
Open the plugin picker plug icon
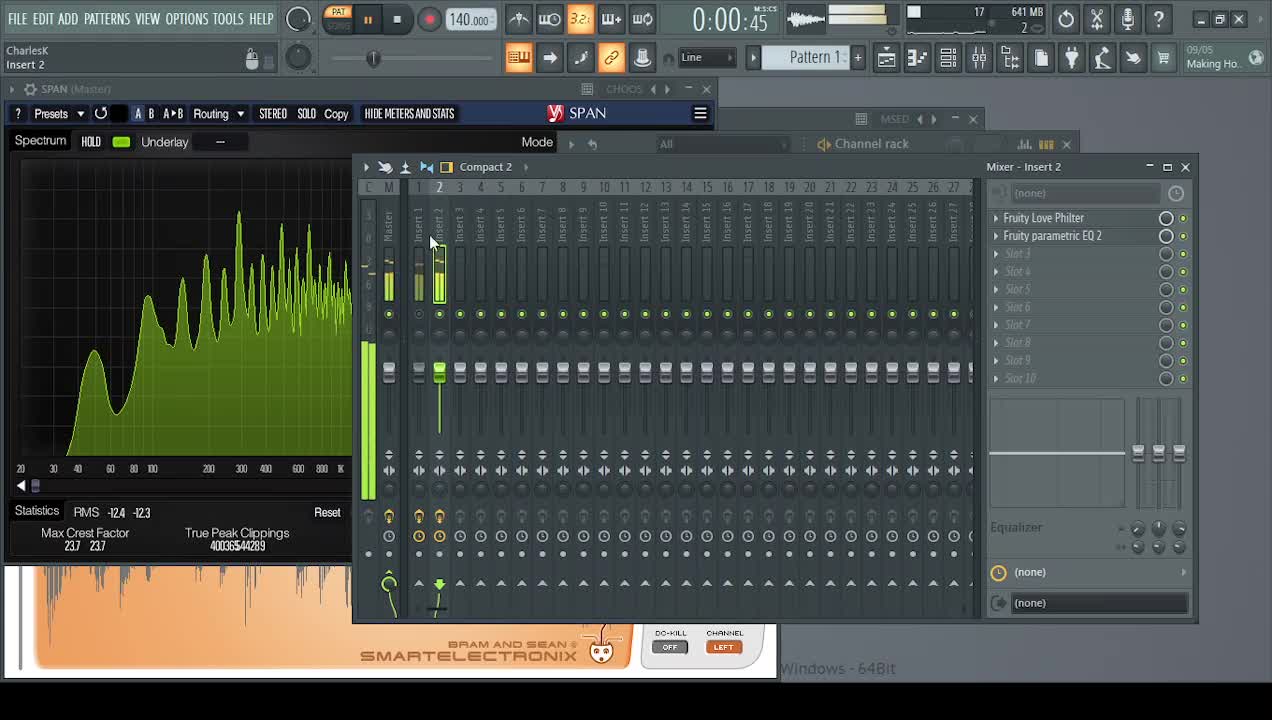coord(1072,58)
